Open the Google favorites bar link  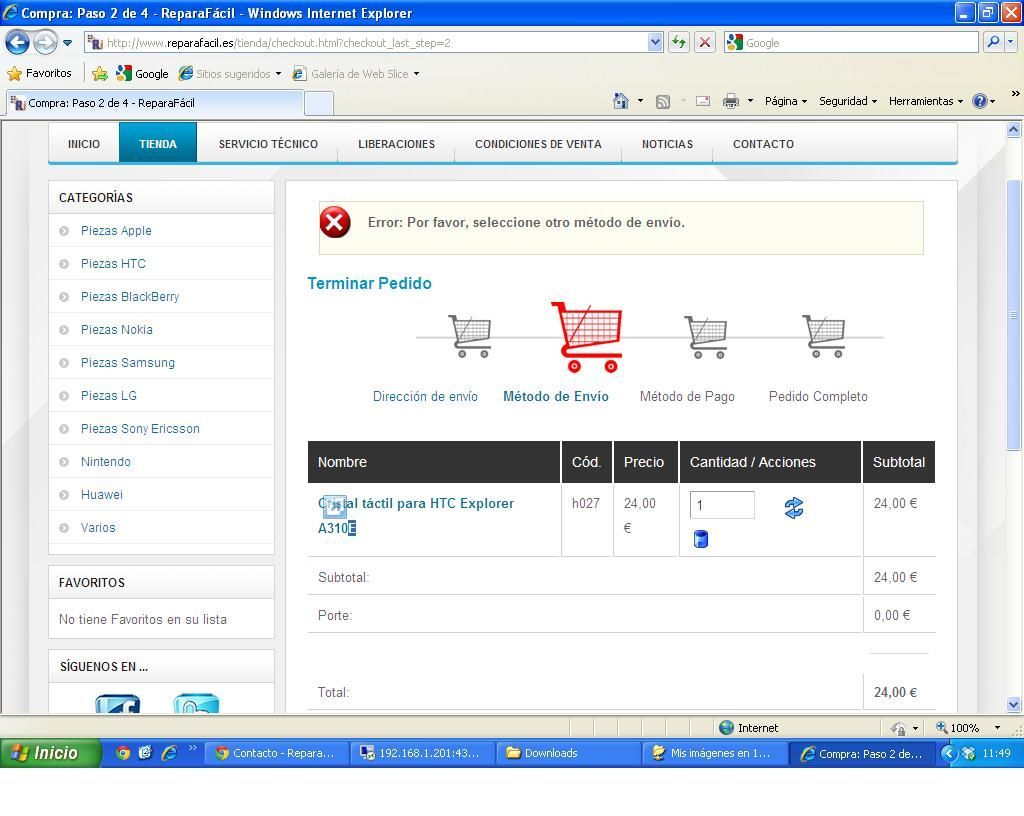click(x=142, y=74)
